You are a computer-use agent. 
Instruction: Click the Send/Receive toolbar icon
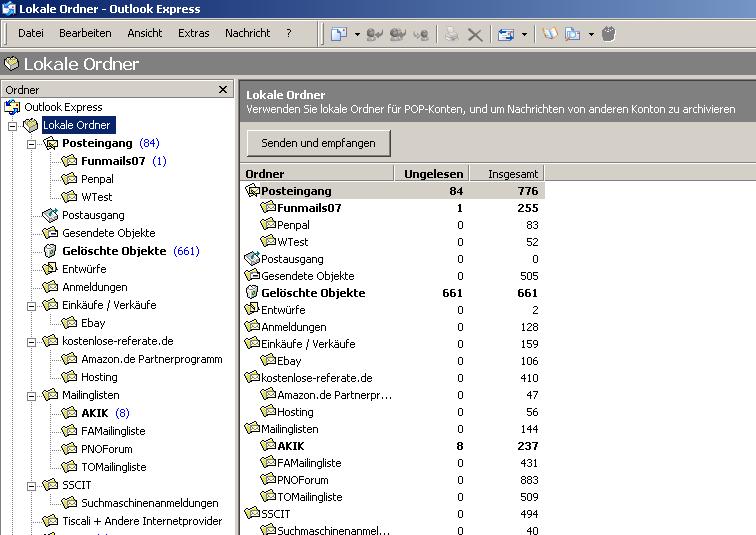506,35
